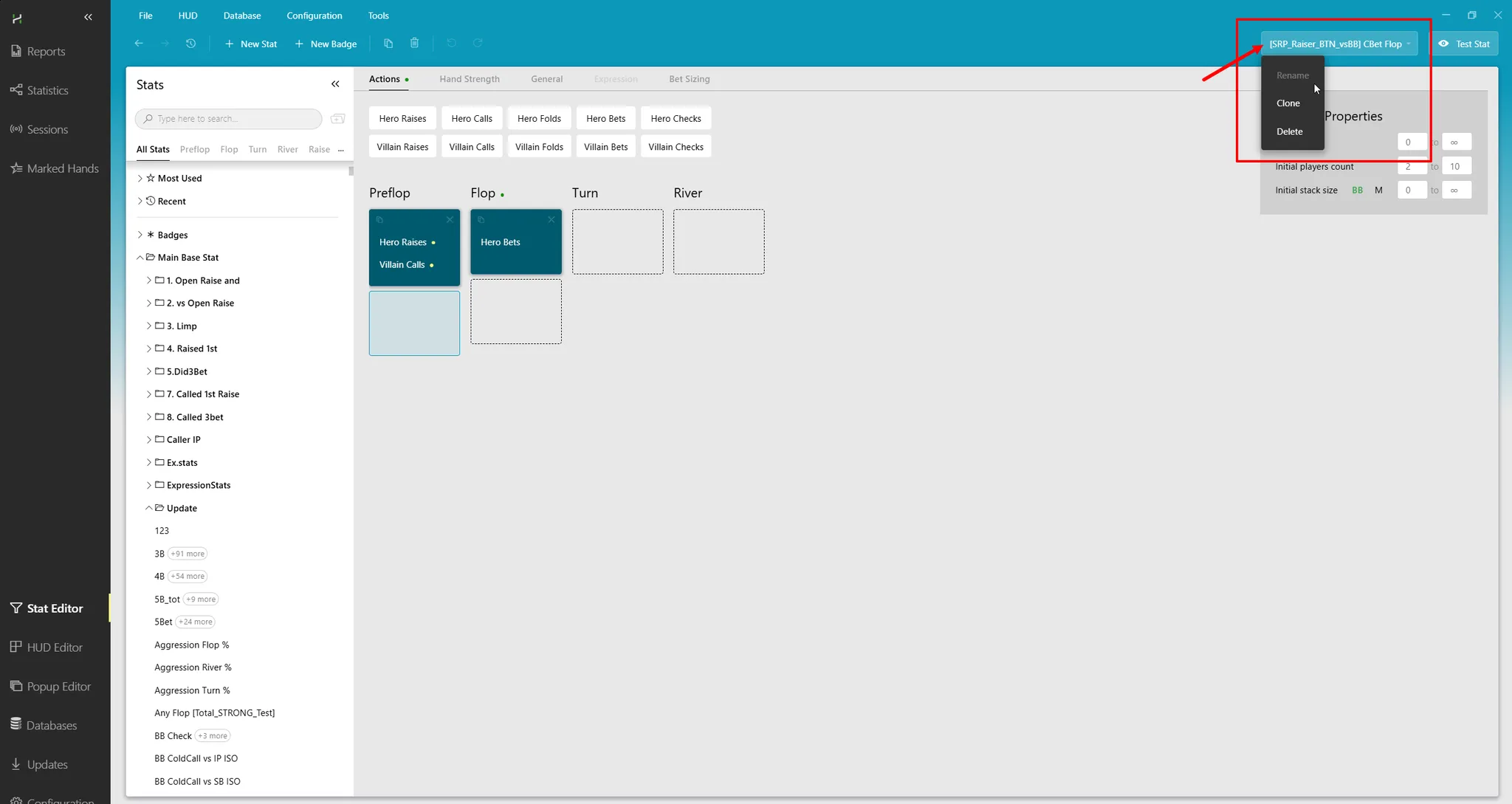Screen dimensions: 1512x804
Task: Click the history clock icon in toolbar
Action: point(190,44)
